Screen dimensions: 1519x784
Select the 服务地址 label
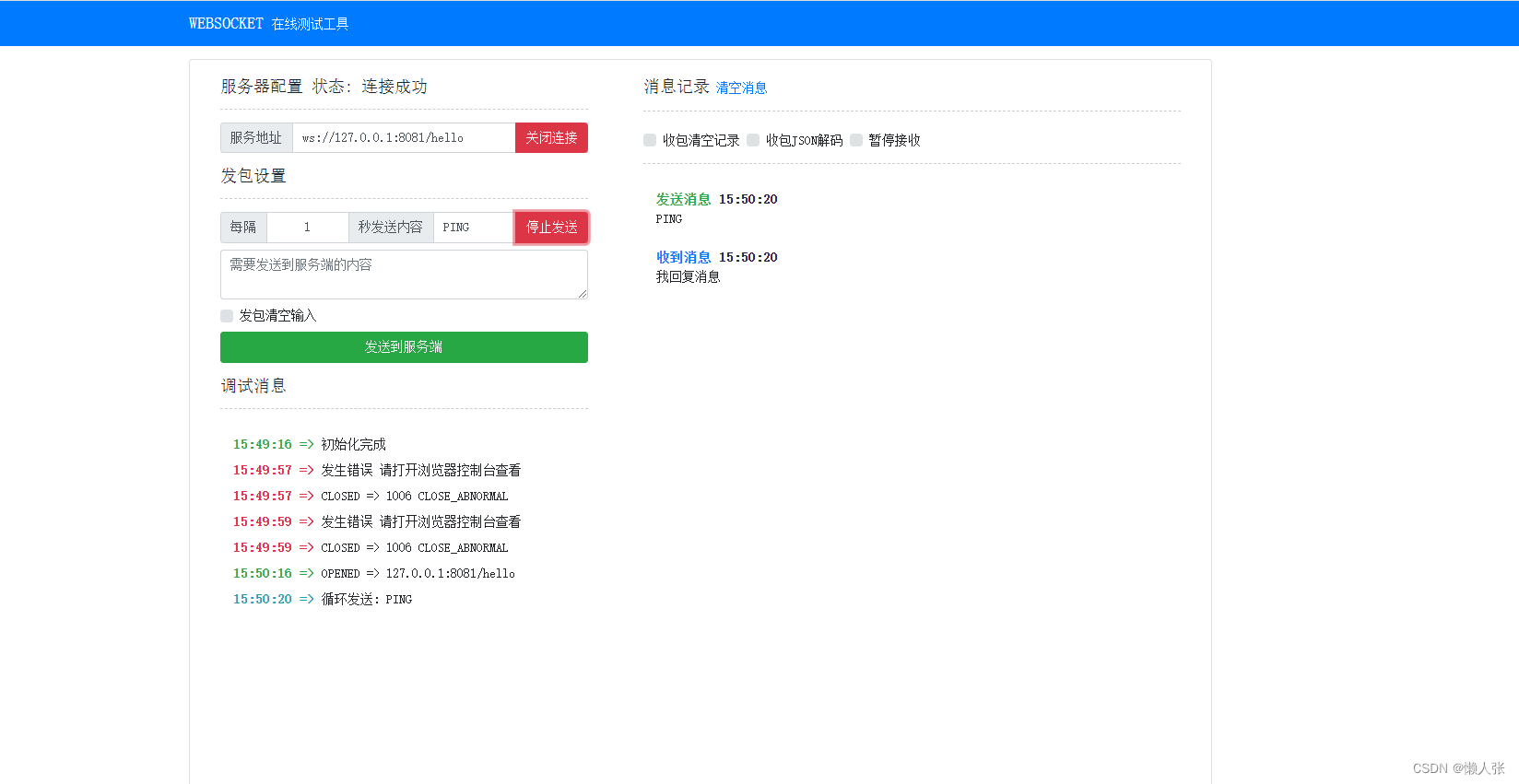click(256, 137)
